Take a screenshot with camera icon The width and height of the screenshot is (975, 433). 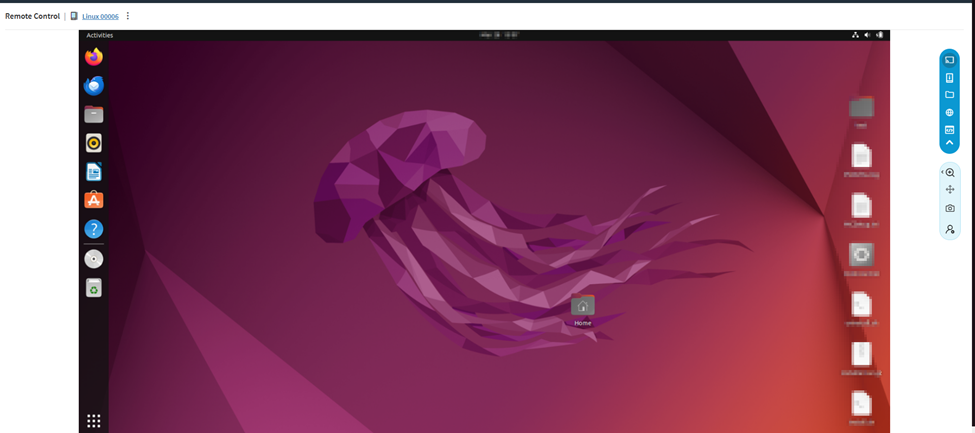(x=949, y=208)
